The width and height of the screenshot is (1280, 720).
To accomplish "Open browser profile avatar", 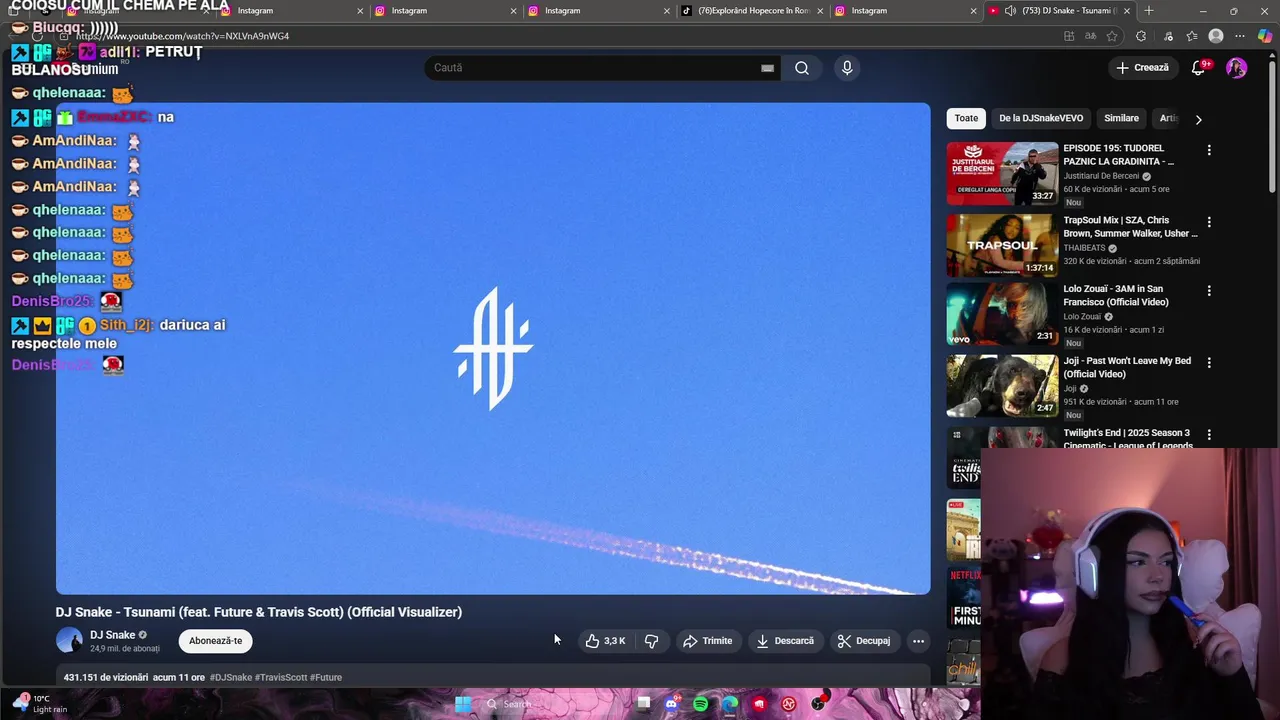I will pyautogui.click(x=1216, y=36).
